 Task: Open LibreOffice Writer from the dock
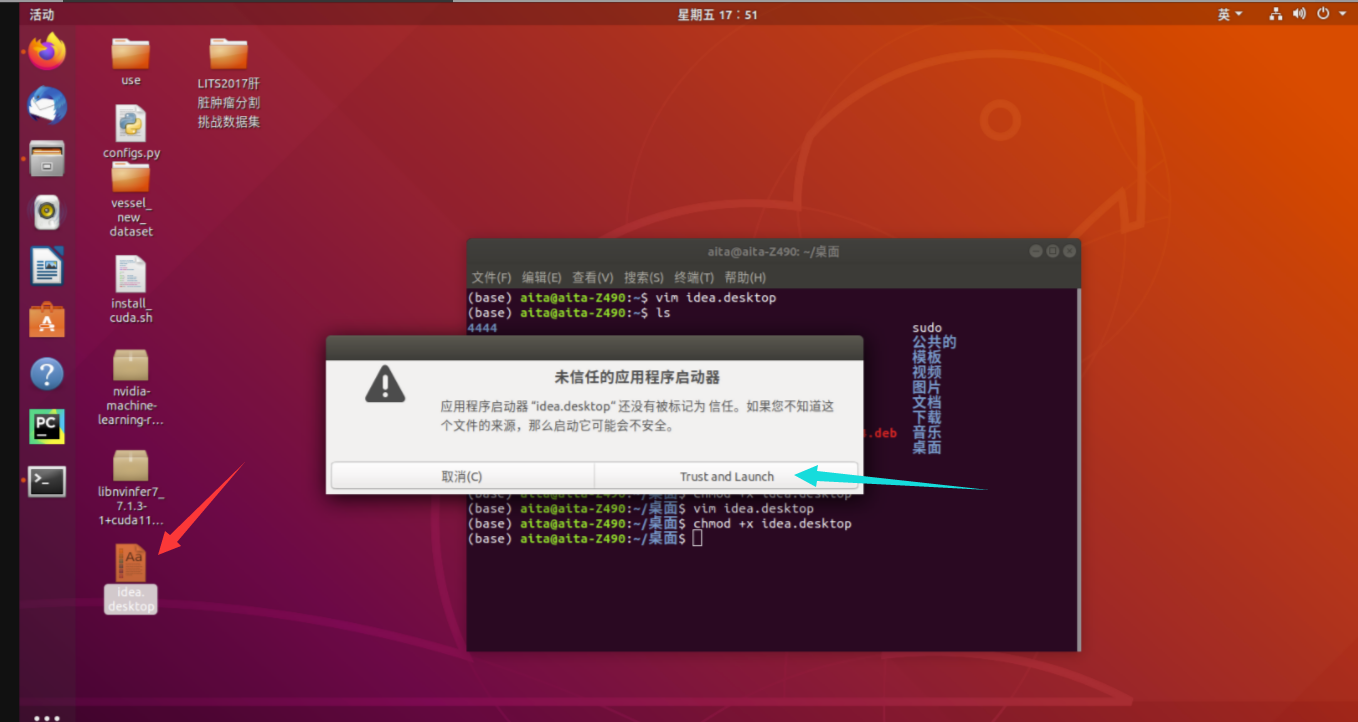pyautogui.click(x=46, y=265)
